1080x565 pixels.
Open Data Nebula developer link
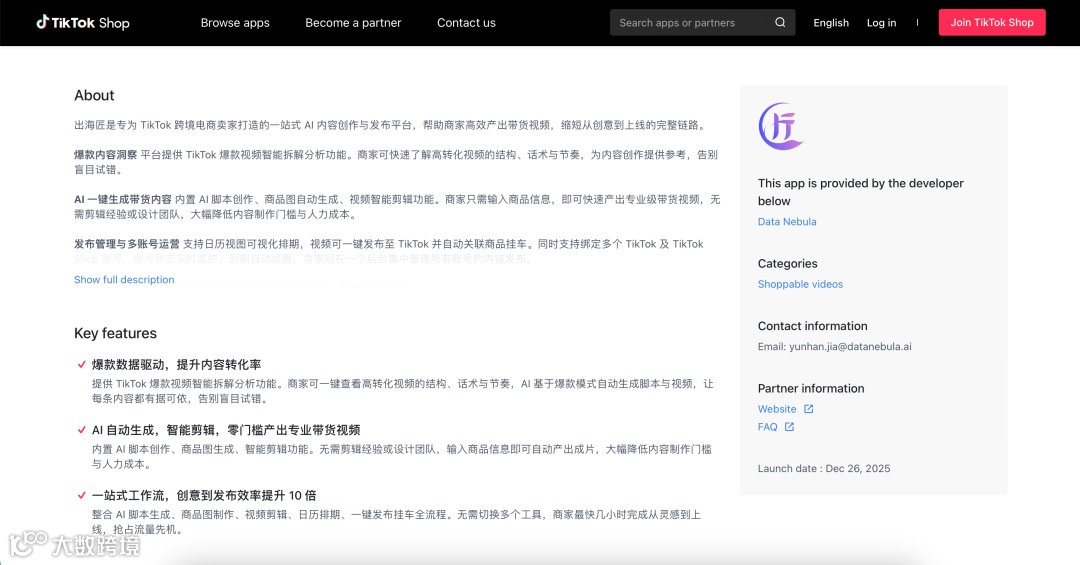click(x=787, y=222)
